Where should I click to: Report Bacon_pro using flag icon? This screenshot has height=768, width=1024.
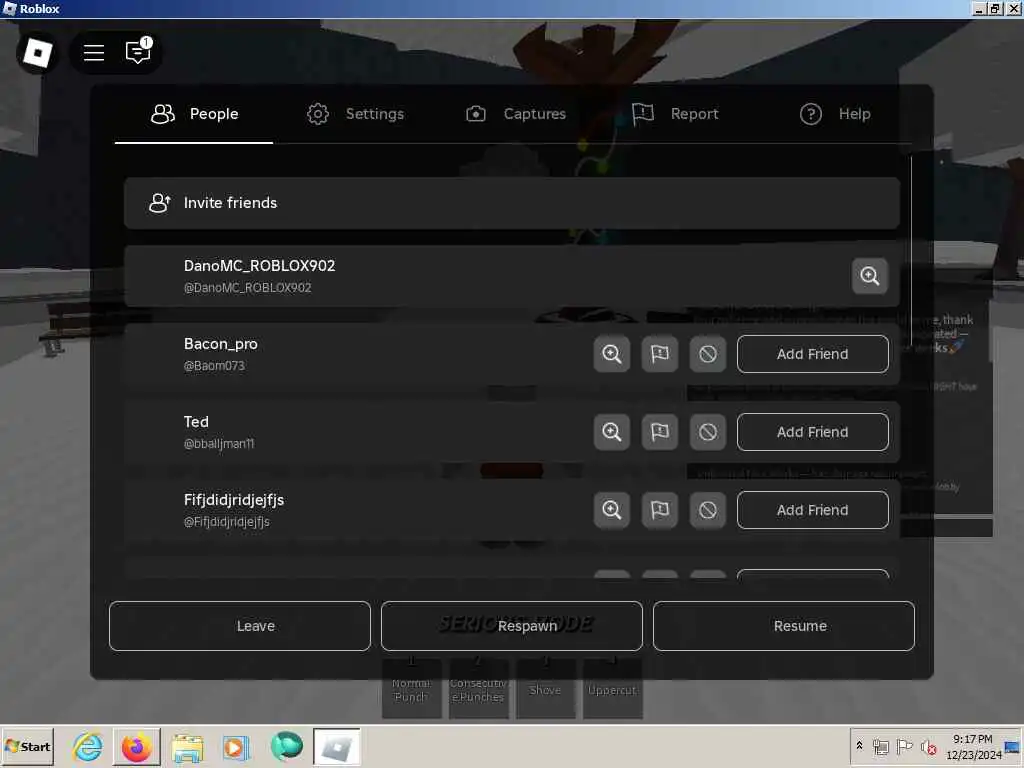(660, 354)
